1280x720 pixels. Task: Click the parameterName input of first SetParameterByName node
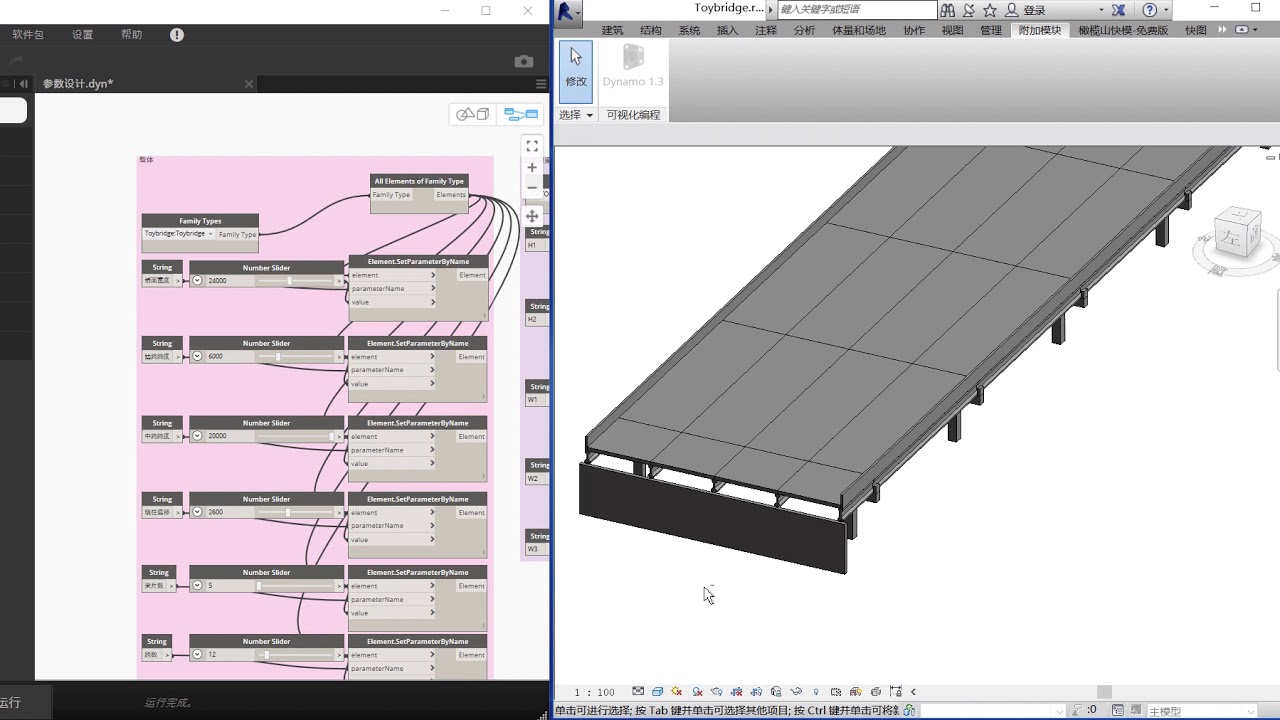(392, 288)
